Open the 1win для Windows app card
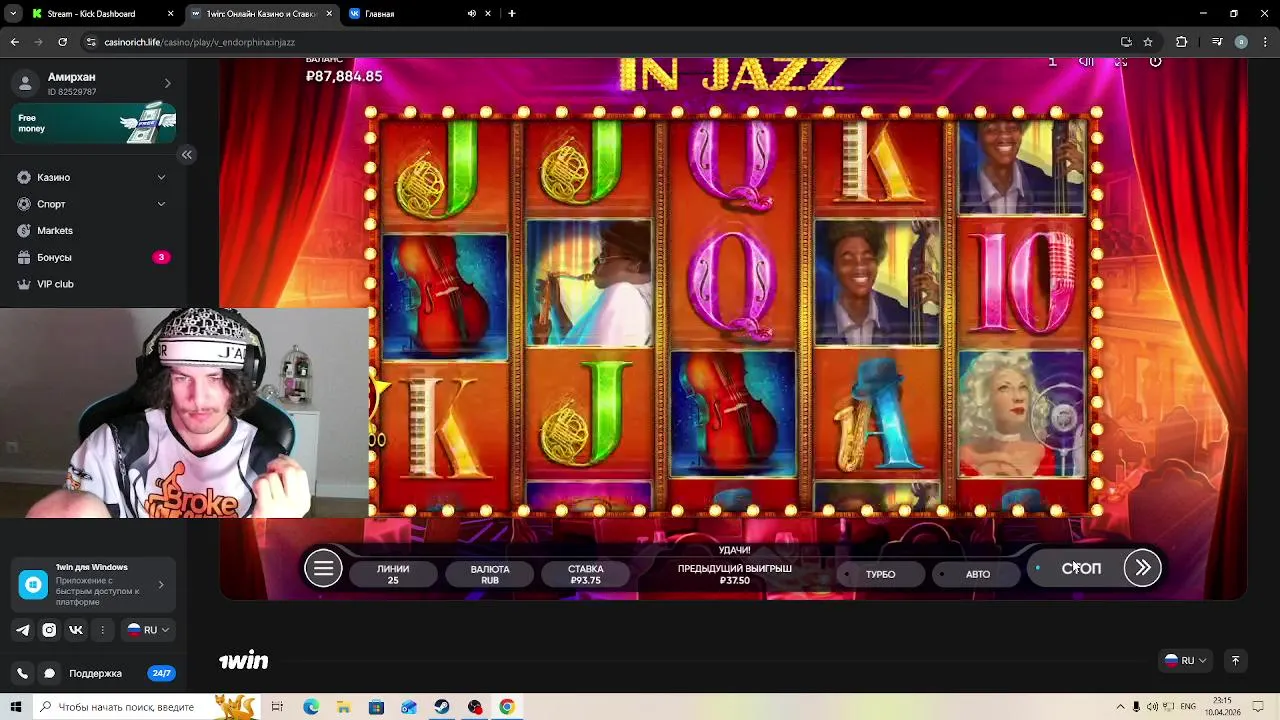Viewport: 1280px width, 720px height. tap(94, 585)
